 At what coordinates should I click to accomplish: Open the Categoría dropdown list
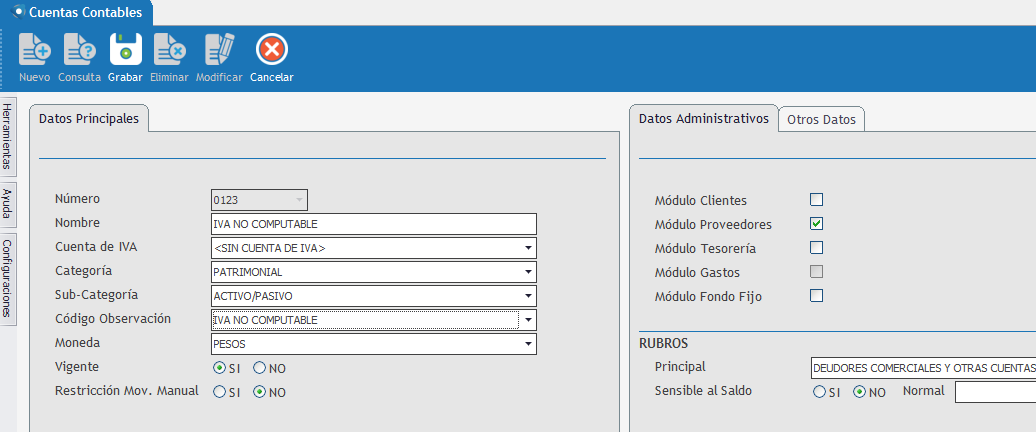(x=527, y=272)
